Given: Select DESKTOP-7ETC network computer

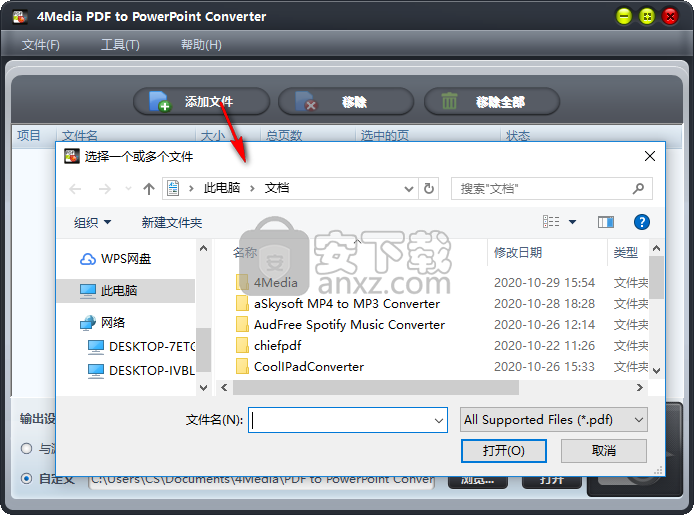Looking at the screenshot, I should click(x=142, y=346).
